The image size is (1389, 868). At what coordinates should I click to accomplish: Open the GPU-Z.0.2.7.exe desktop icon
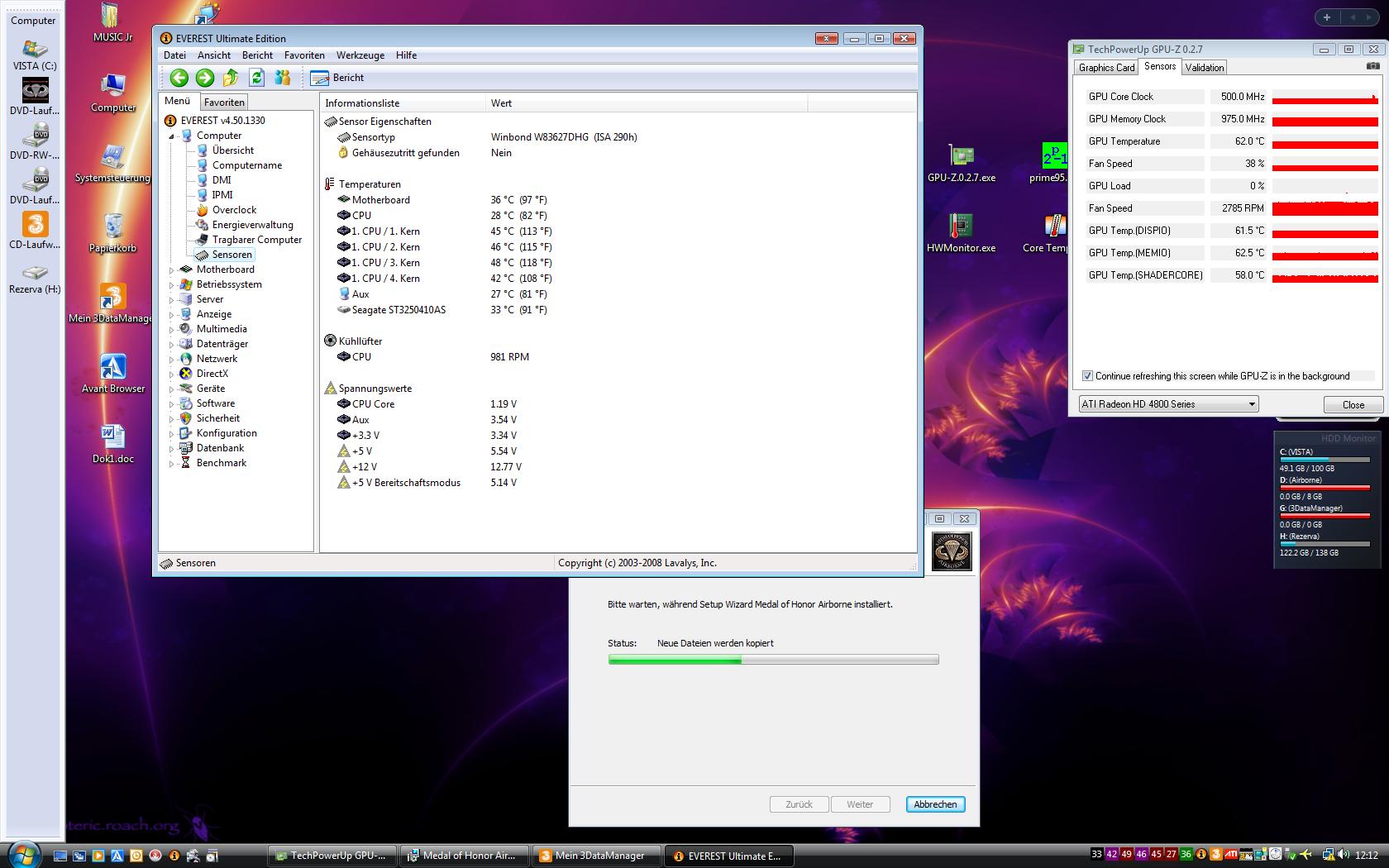click(962, 163)
